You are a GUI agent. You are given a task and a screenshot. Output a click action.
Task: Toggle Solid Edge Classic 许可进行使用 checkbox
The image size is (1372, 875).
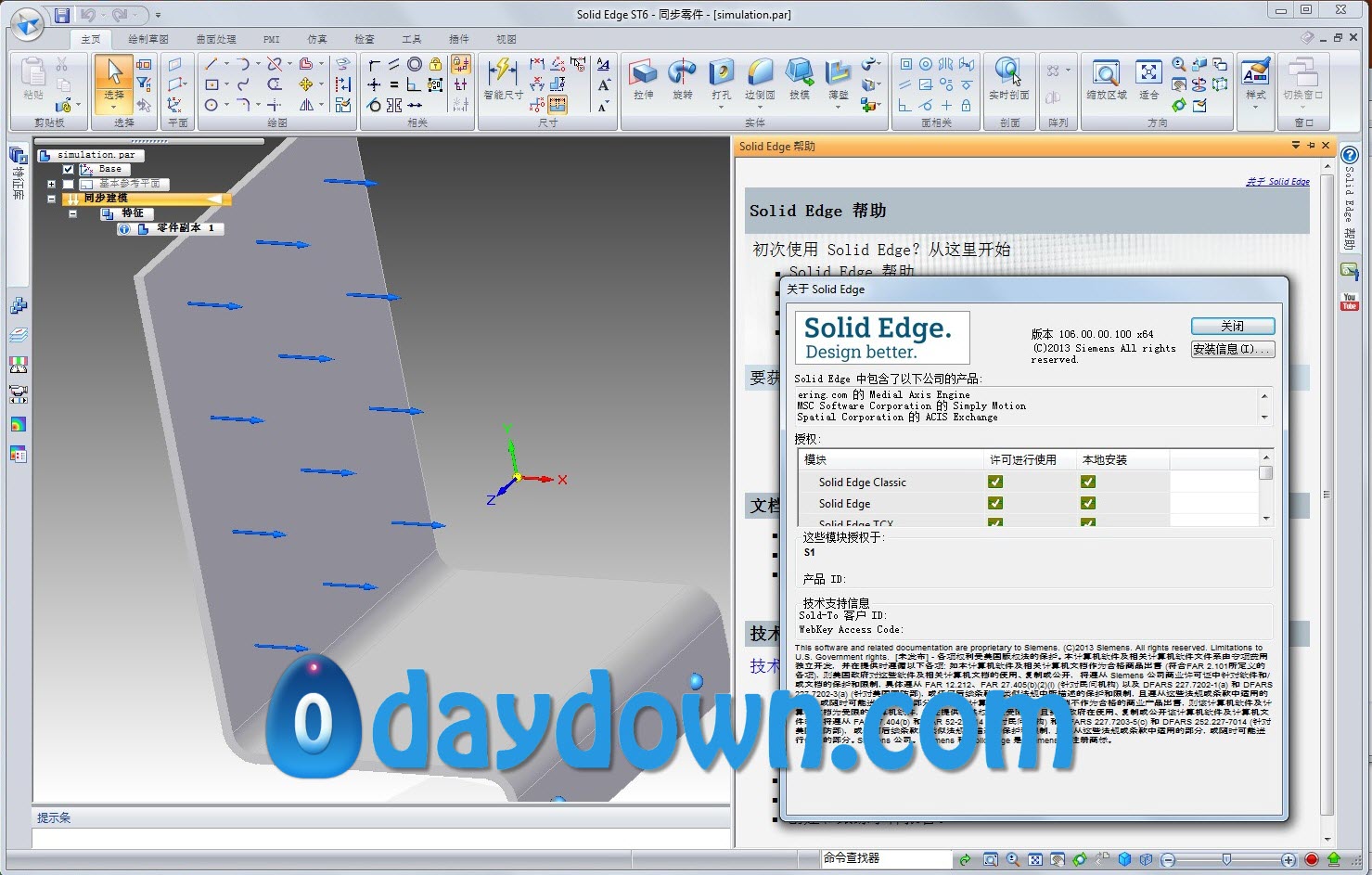(995, 482)
